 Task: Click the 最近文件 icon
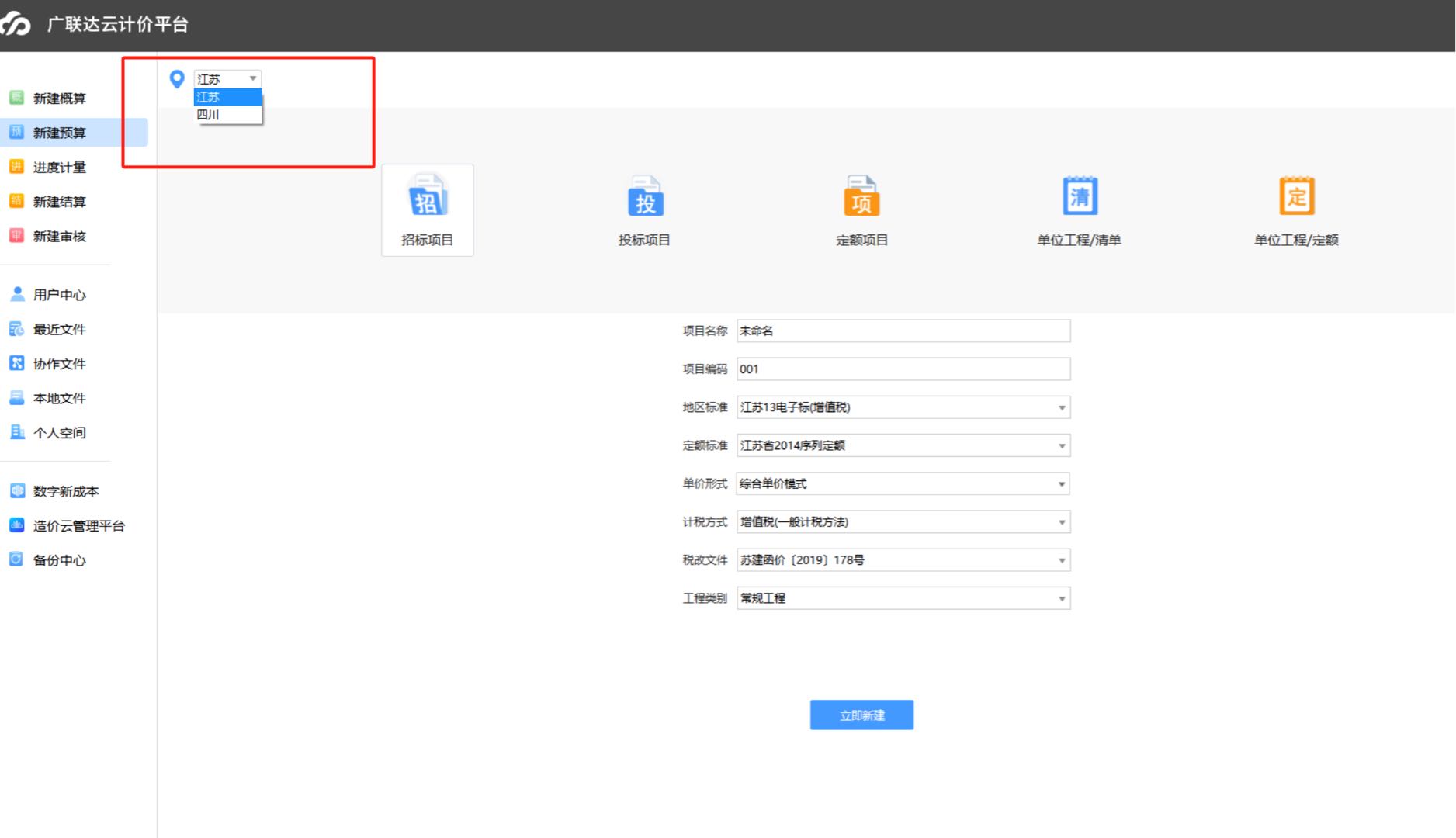tap(16, 329)
